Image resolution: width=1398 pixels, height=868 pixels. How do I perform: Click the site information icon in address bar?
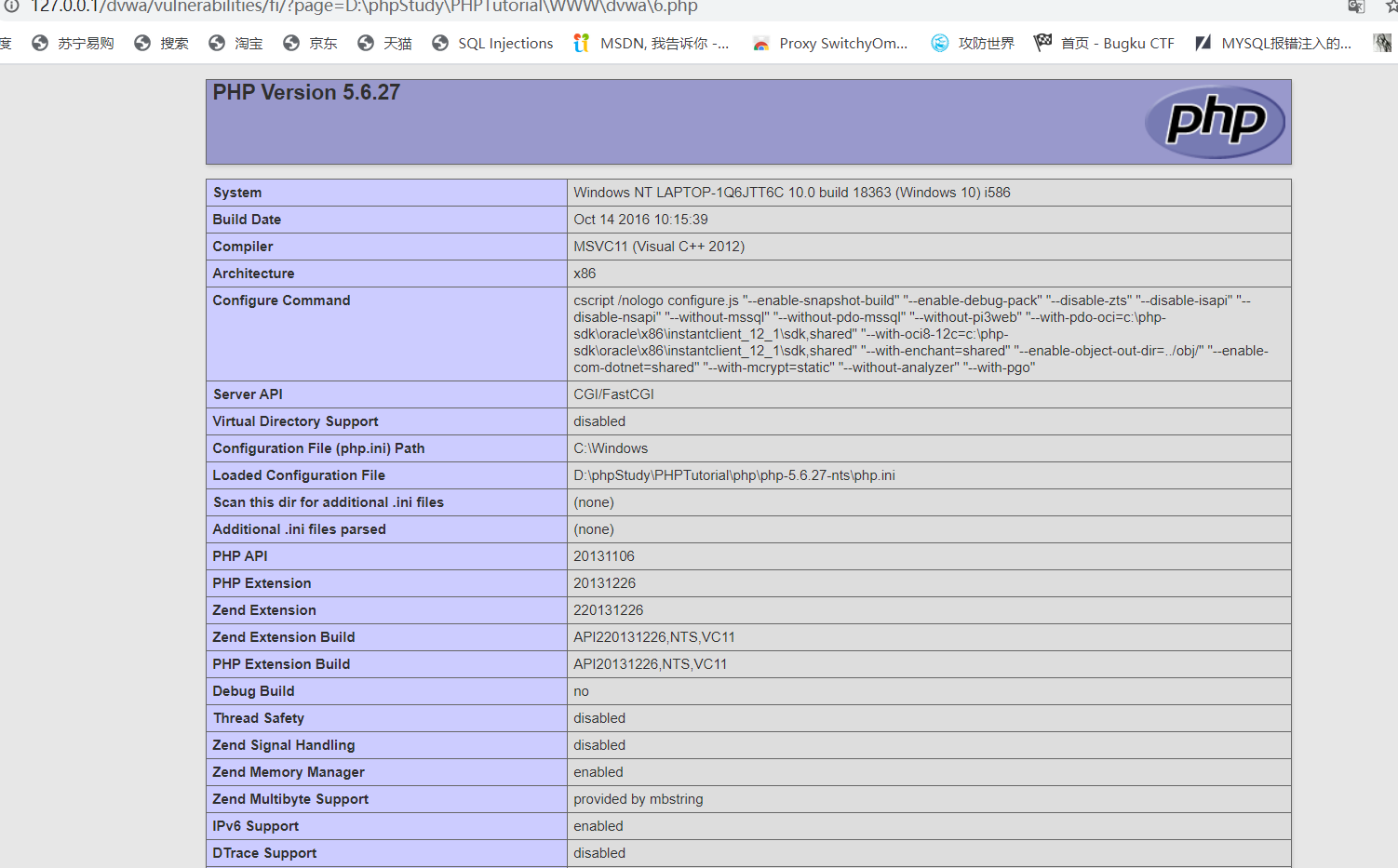(x=11, y=7)
